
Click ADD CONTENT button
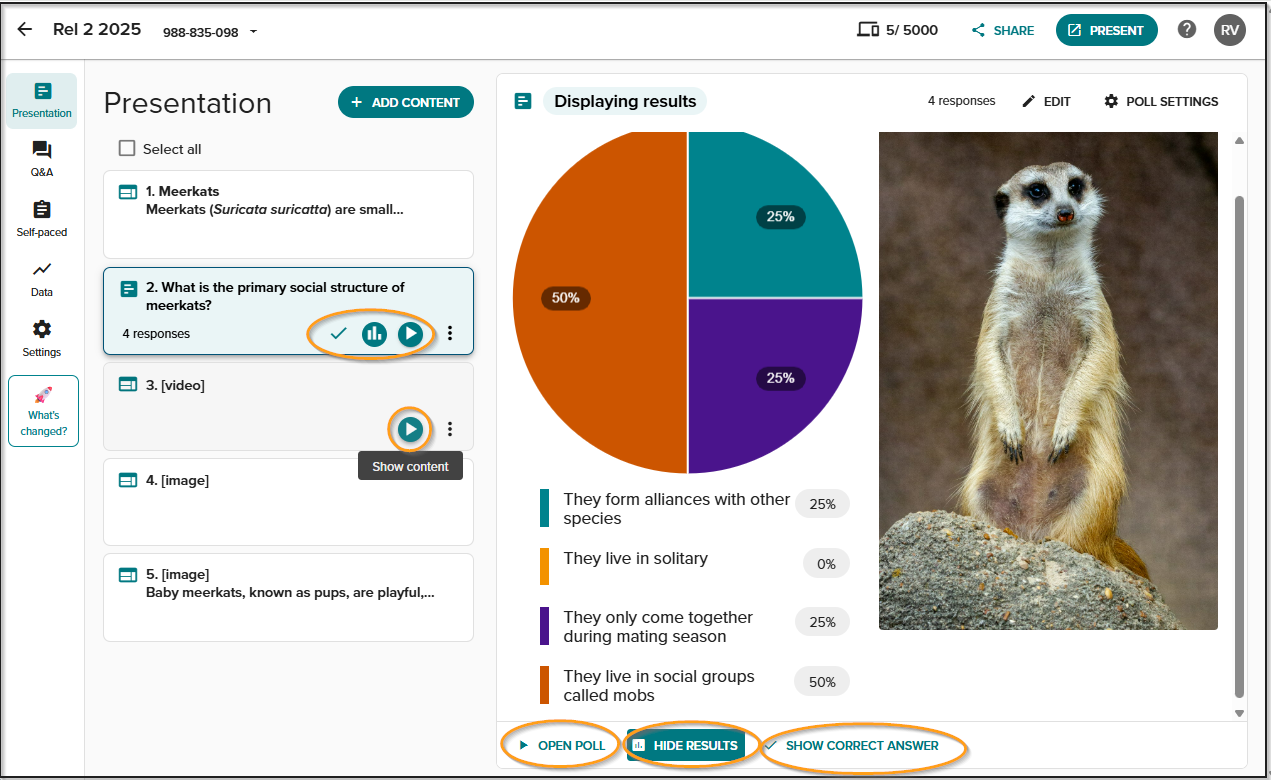(406, 102)
